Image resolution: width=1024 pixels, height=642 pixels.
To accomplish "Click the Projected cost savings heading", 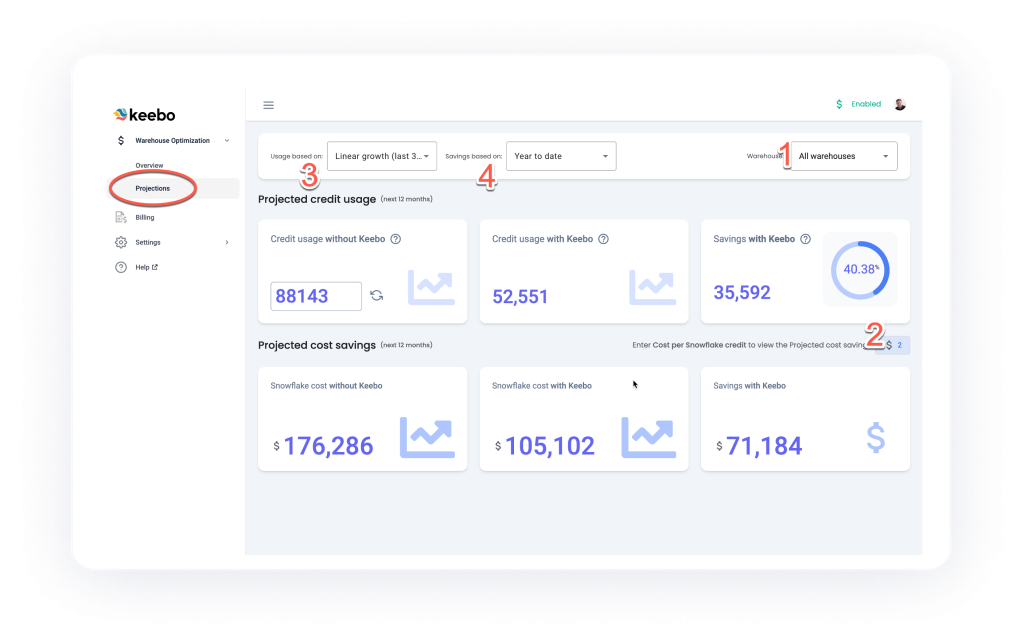I will pyautogui.click(x=317, y=345).
